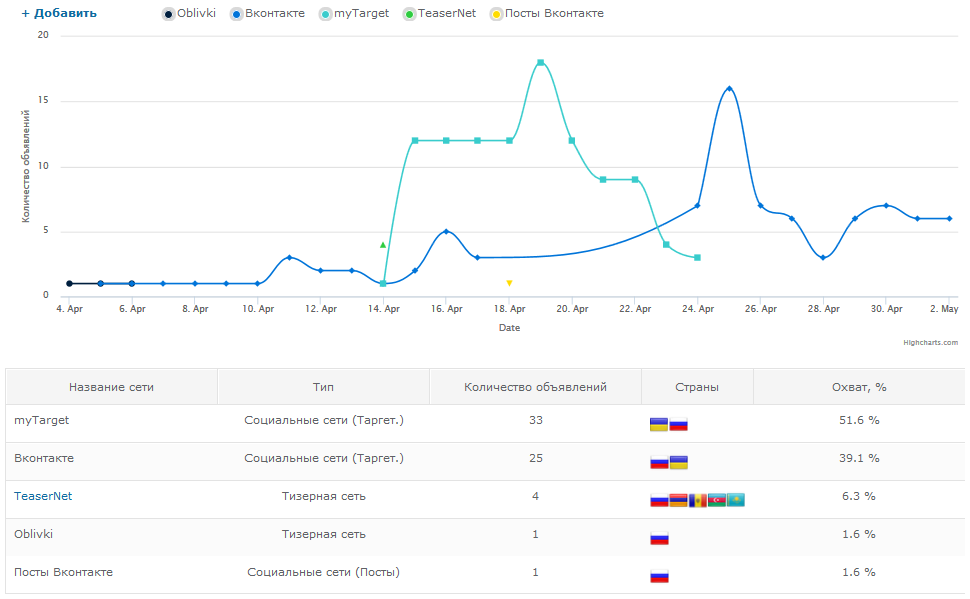The width and height of the screenshot is (970, 599).
Task: Click the 39.1 % reach value
Action: click(x=859, y=458)
